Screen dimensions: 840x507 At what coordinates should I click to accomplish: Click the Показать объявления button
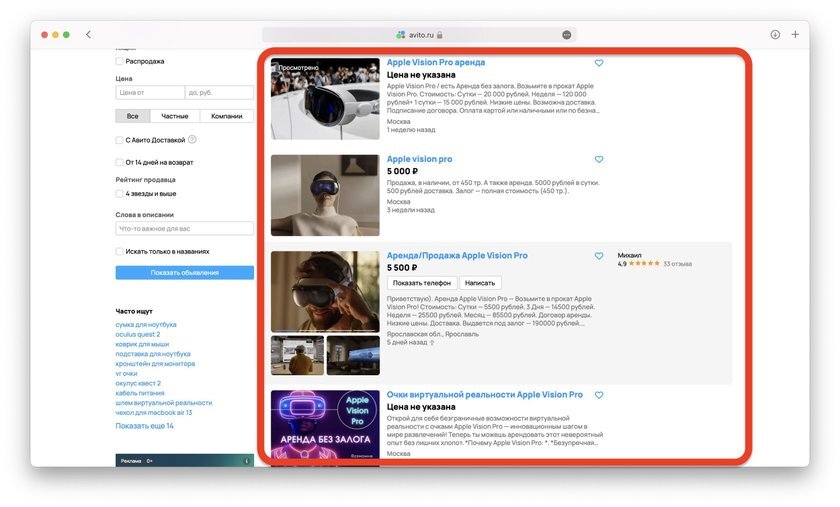click(185, 272)
